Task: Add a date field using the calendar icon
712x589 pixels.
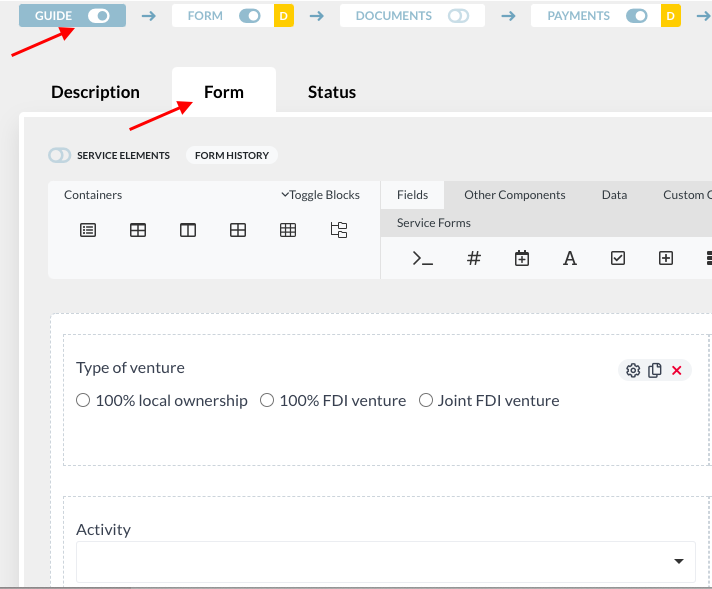Action: 522,258
